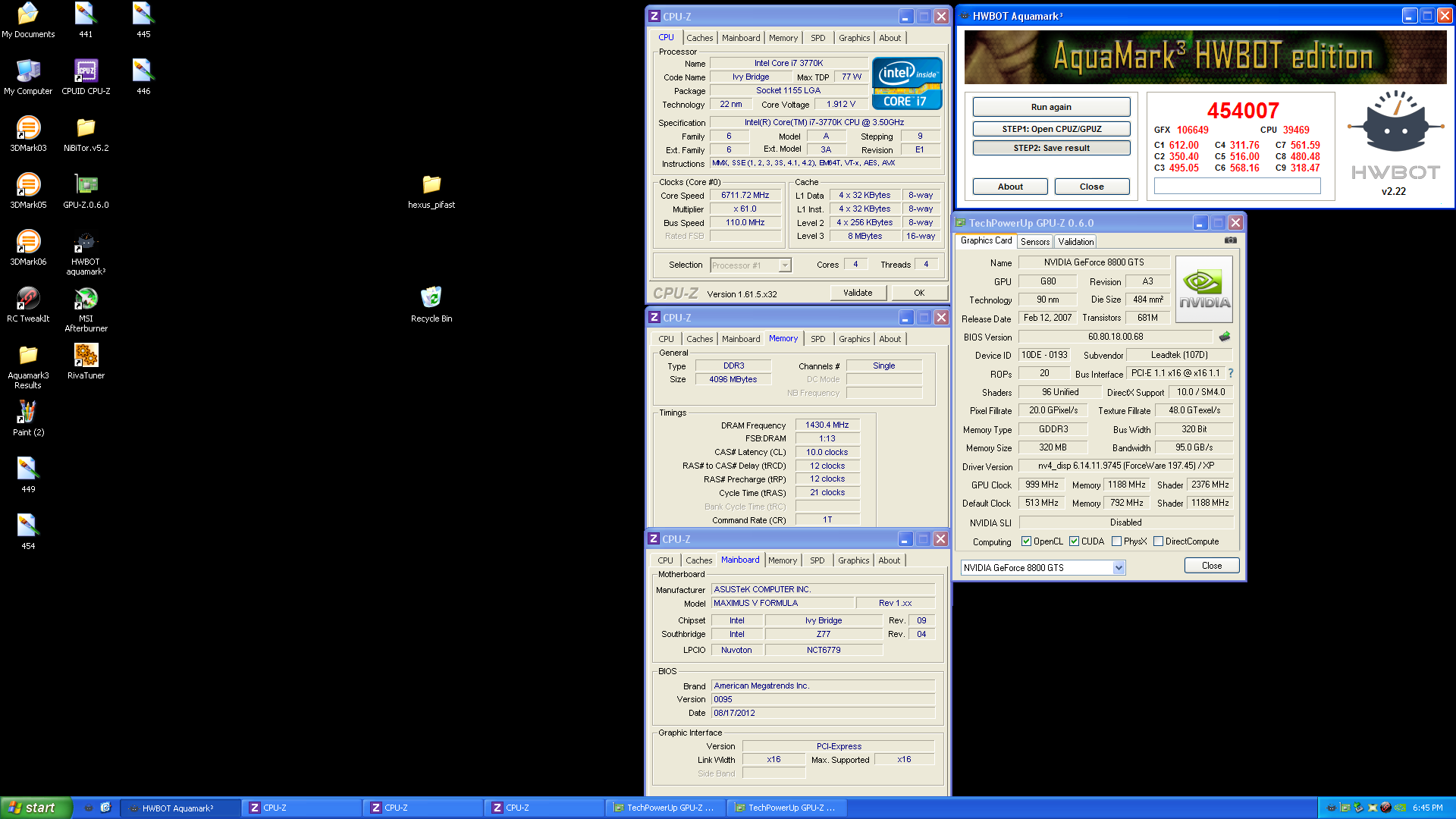
Task: Toggle the DirectCompute checkbox in GPU-Z
Action: point(1158,541)
